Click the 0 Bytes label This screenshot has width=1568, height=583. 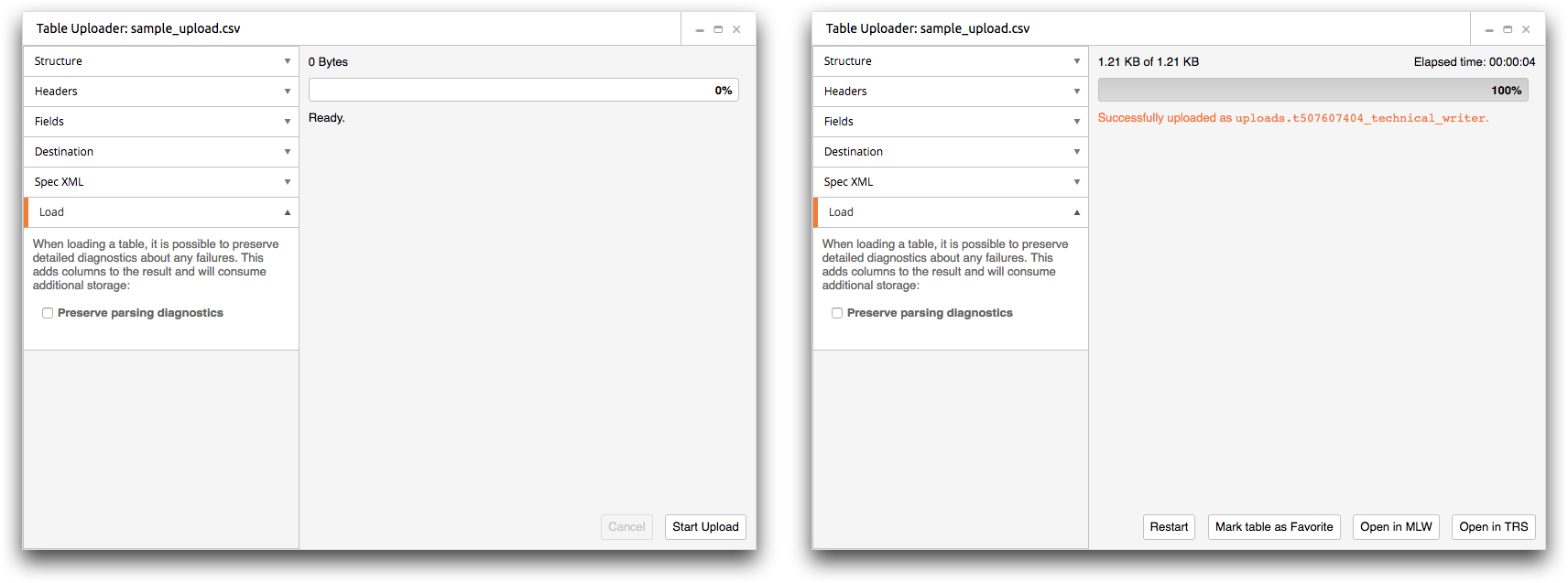click(x=328, y=62)
